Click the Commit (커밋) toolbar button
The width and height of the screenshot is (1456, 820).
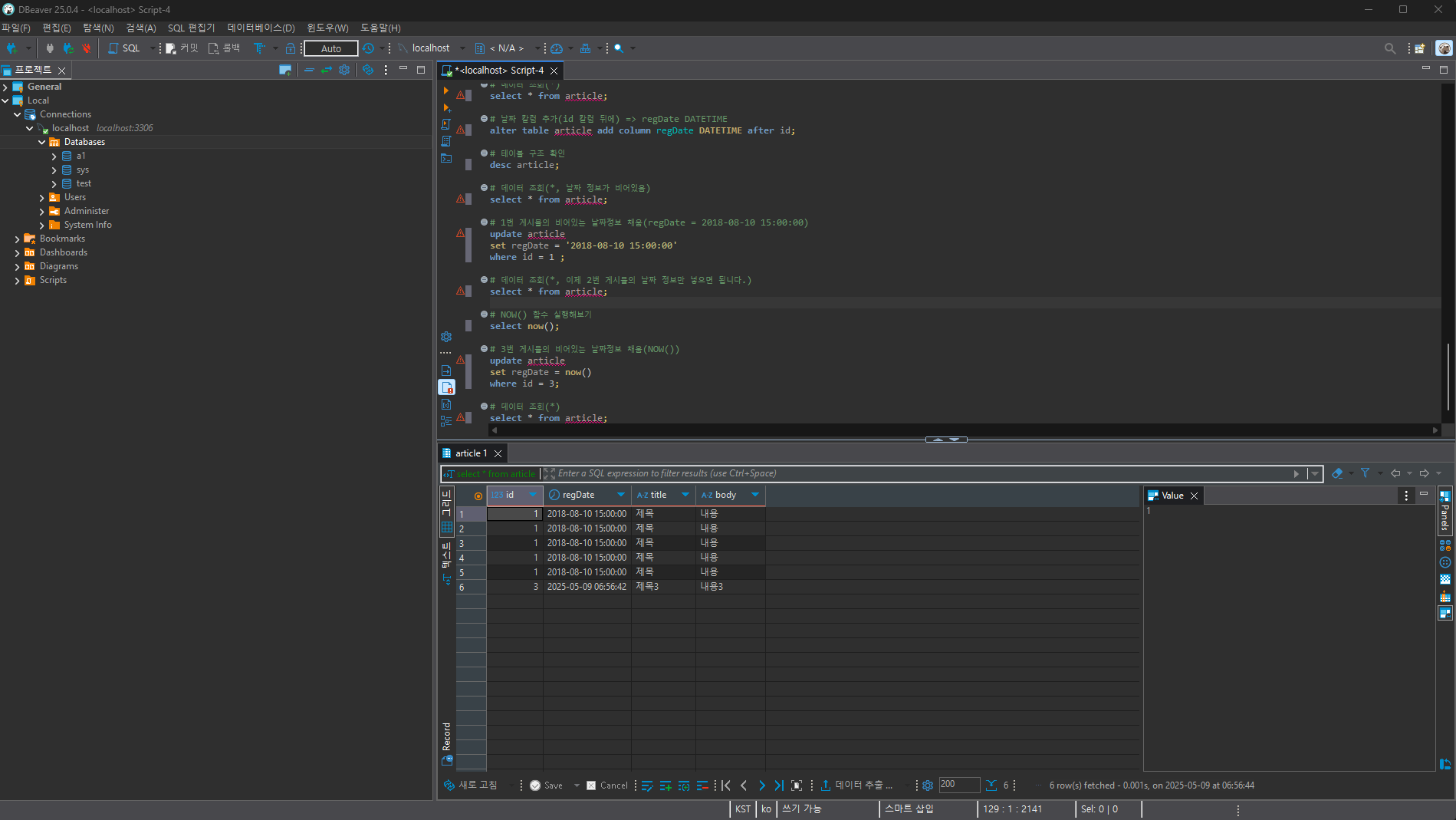click(182, 48)
